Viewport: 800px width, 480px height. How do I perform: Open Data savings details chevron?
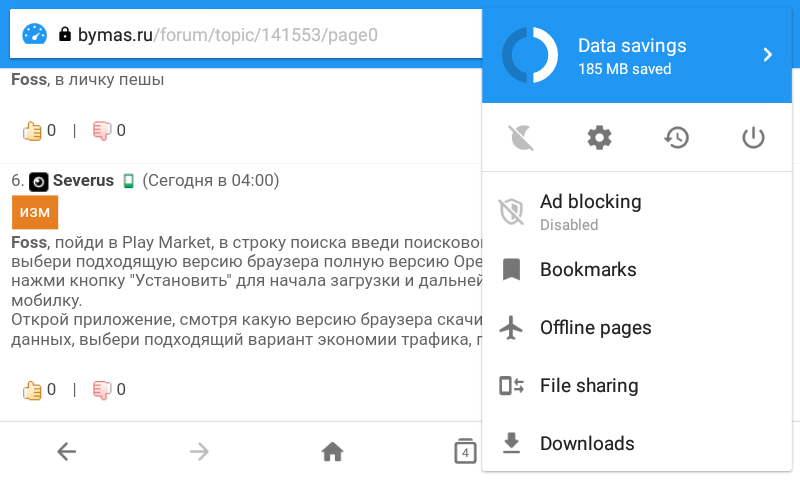(x=768, y=55)
